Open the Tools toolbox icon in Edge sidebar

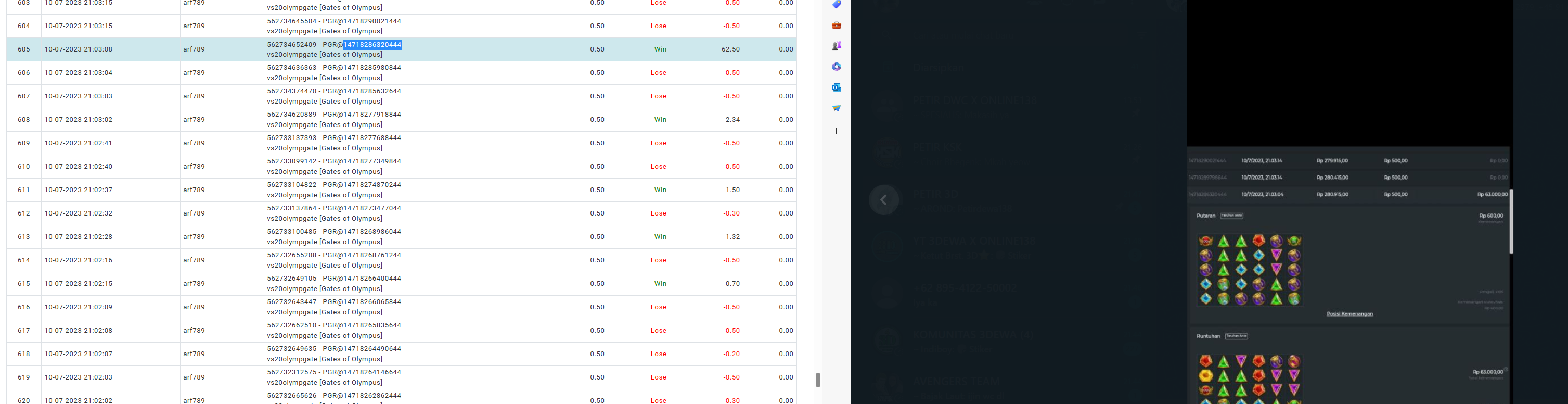[x=837, y=25]
